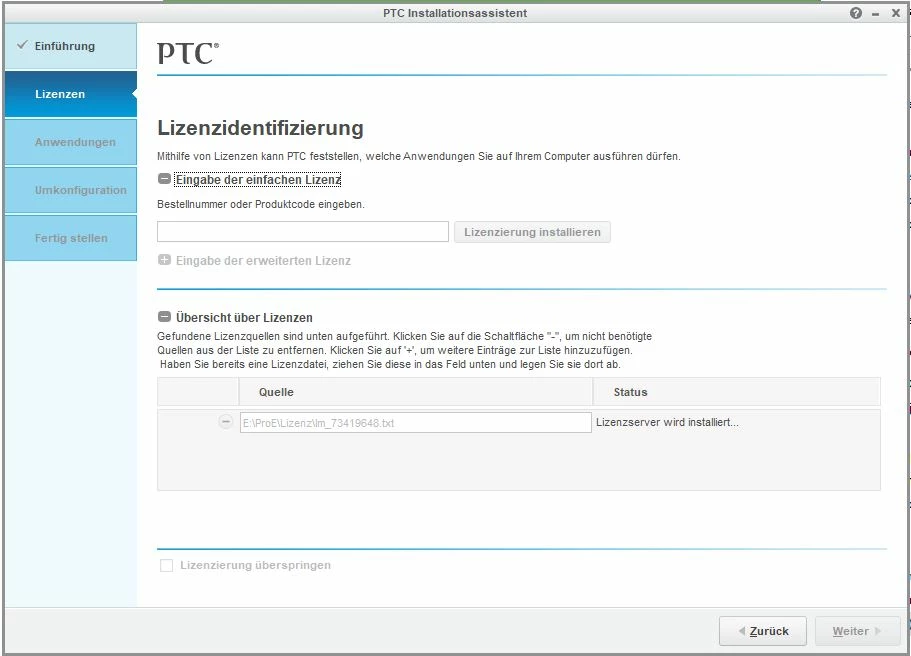Viewport: 911px width, 656px height.
Task: Click the Bestellnummer or Produktcode input field
Action: coord(303,231)
